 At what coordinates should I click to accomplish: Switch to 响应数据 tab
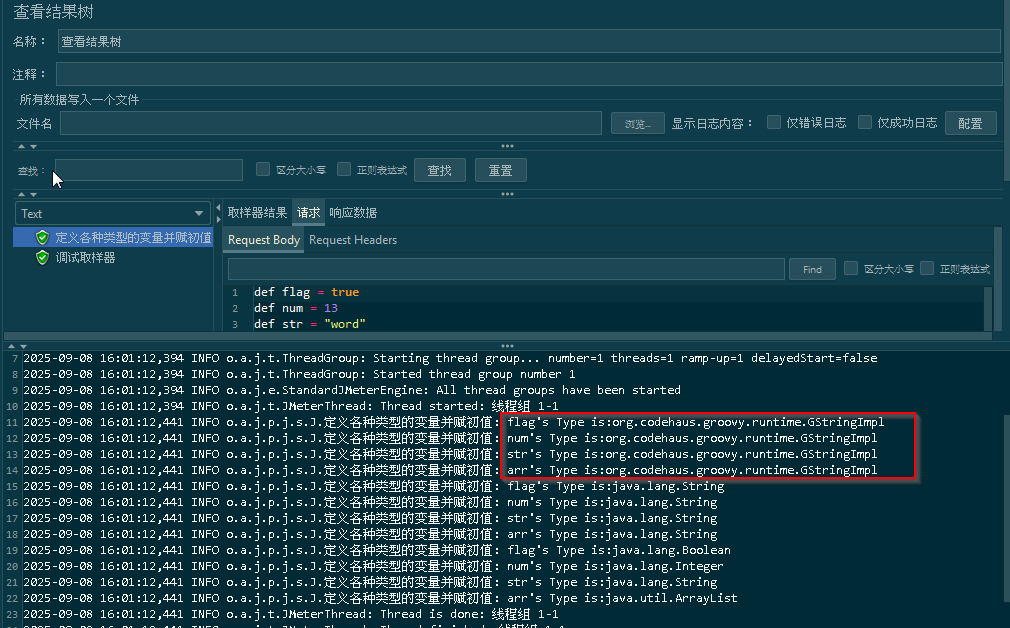coord(353,213)
